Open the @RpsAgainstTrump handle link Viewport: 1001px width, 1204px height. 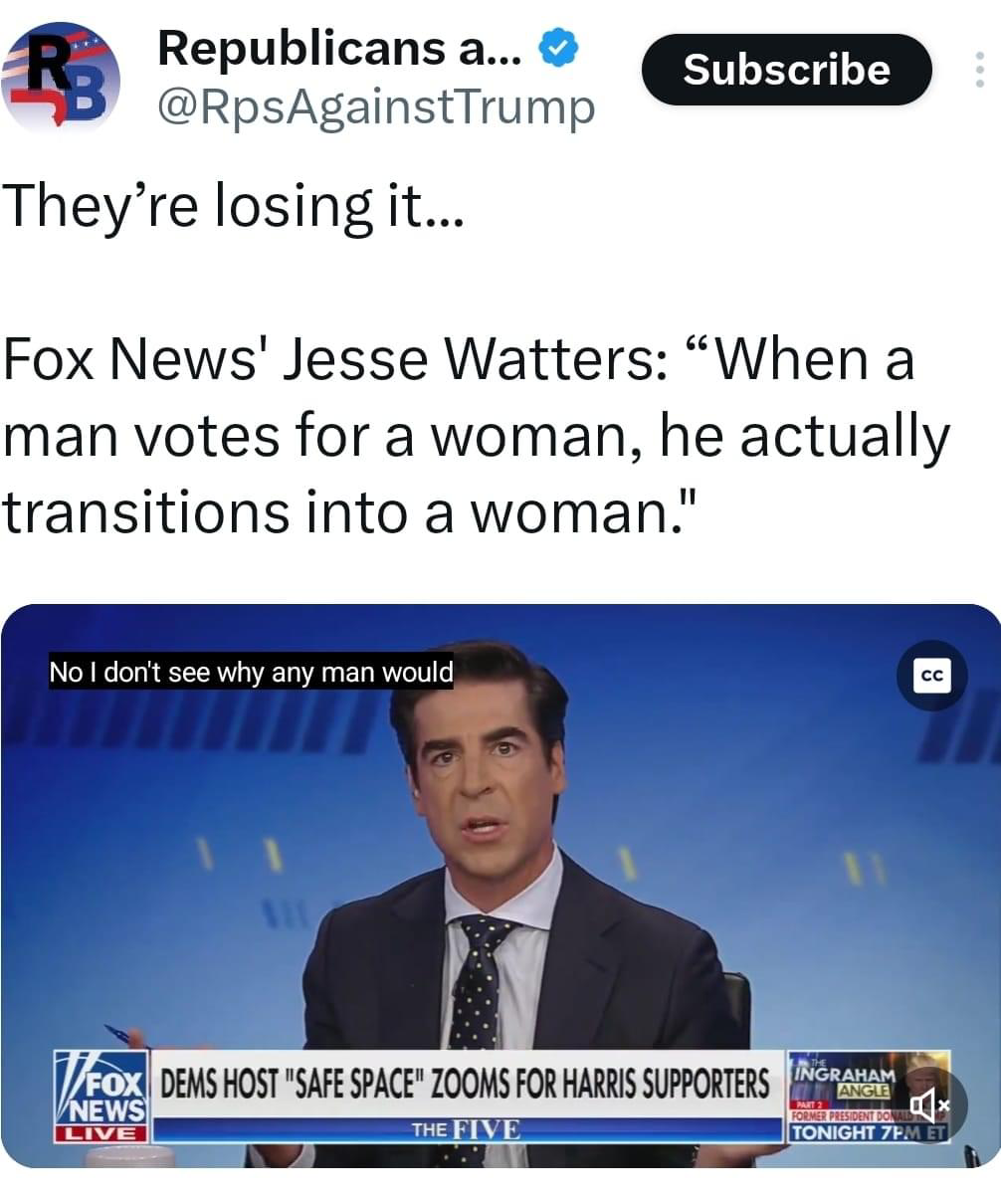pos(376,106)
